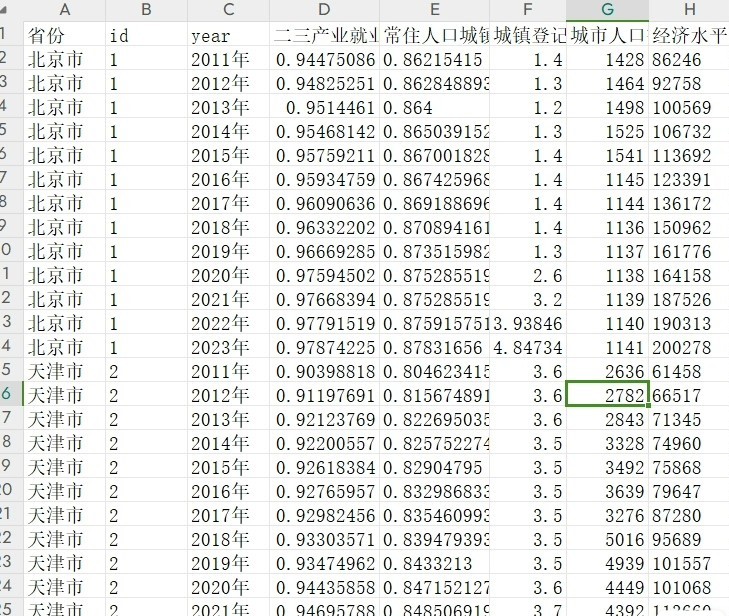Click the id header cell

[x=146, y=35]
